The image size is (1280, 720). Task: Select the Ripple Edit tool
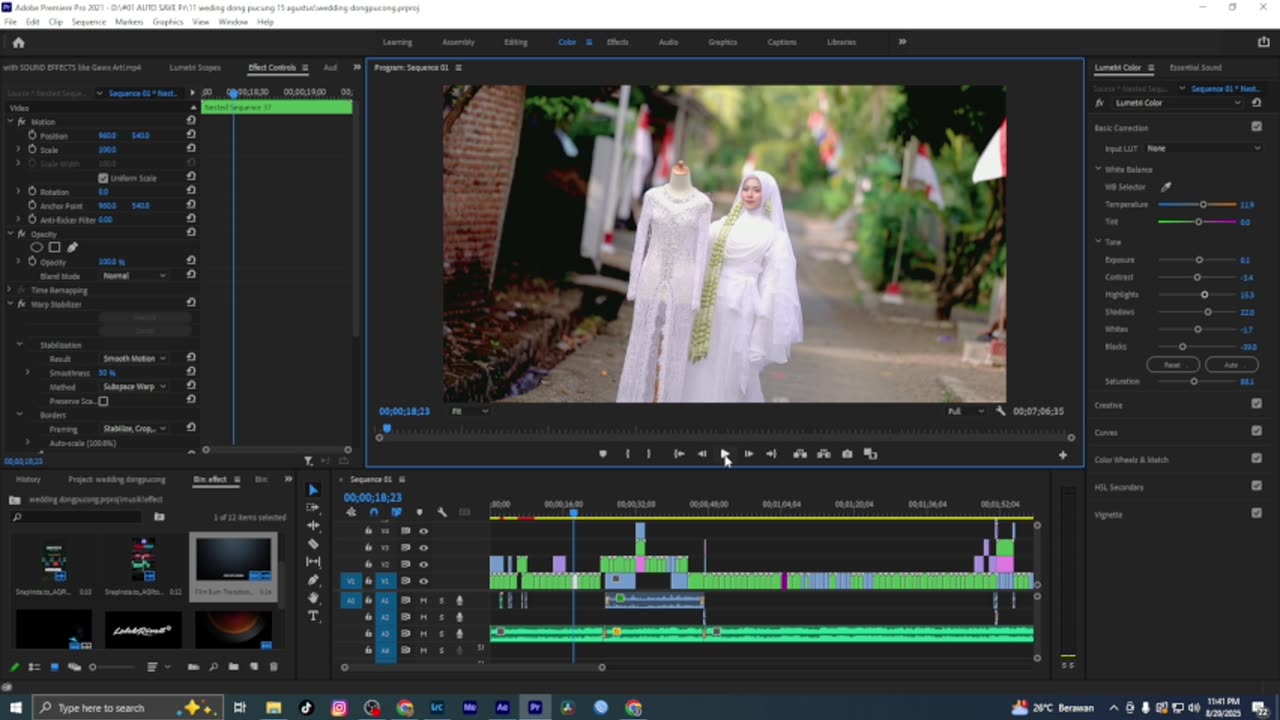[x=313, y=526]
